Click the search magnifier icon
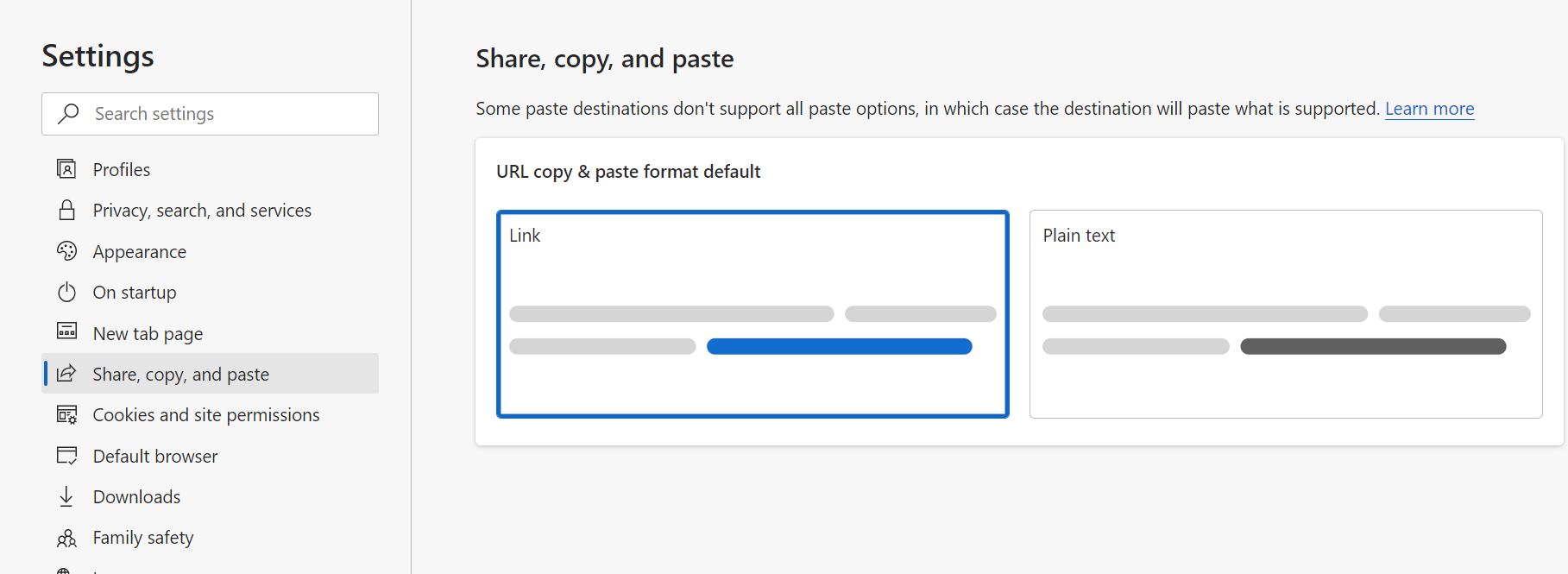 coord(68,114)
